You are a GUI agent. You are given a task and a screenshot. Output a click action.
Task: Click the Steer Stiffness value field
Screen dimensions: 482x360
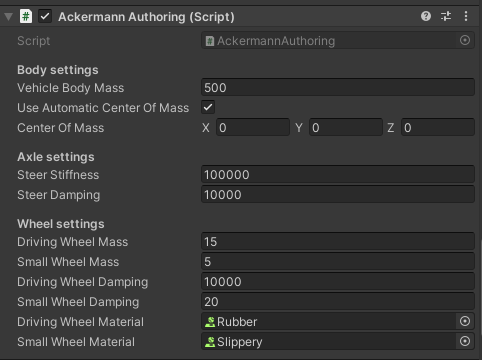click(x=338, y=174)
